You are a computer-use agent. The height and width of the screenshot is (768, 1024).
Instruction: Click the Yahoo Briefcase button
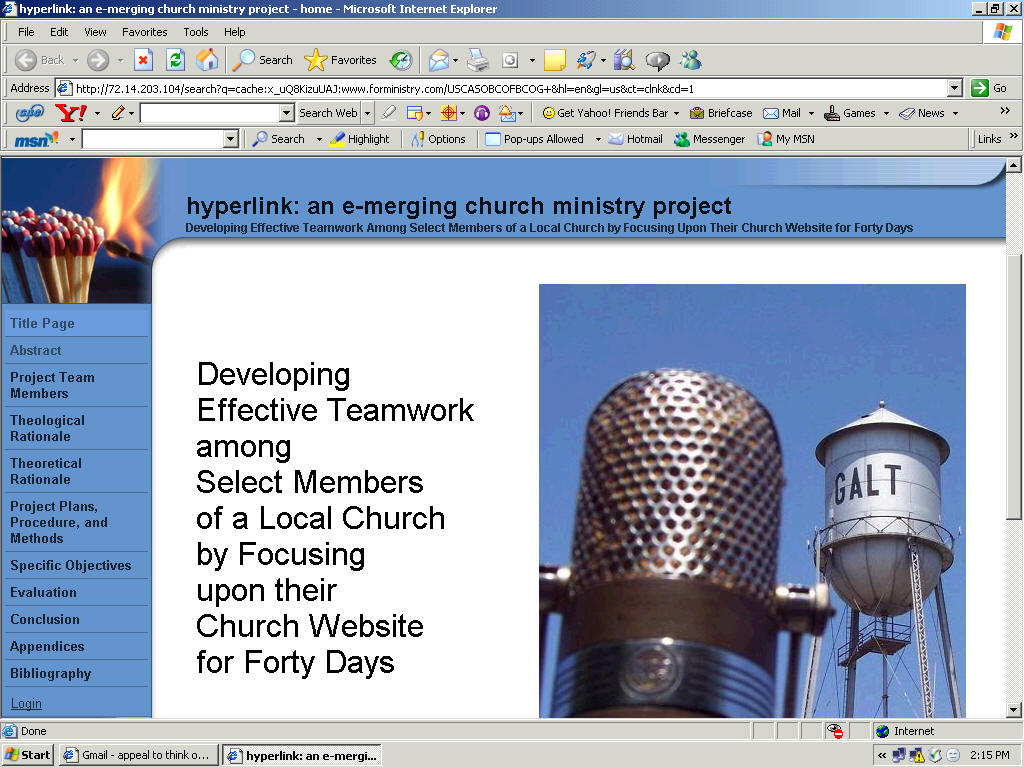(x=721, y=113)
